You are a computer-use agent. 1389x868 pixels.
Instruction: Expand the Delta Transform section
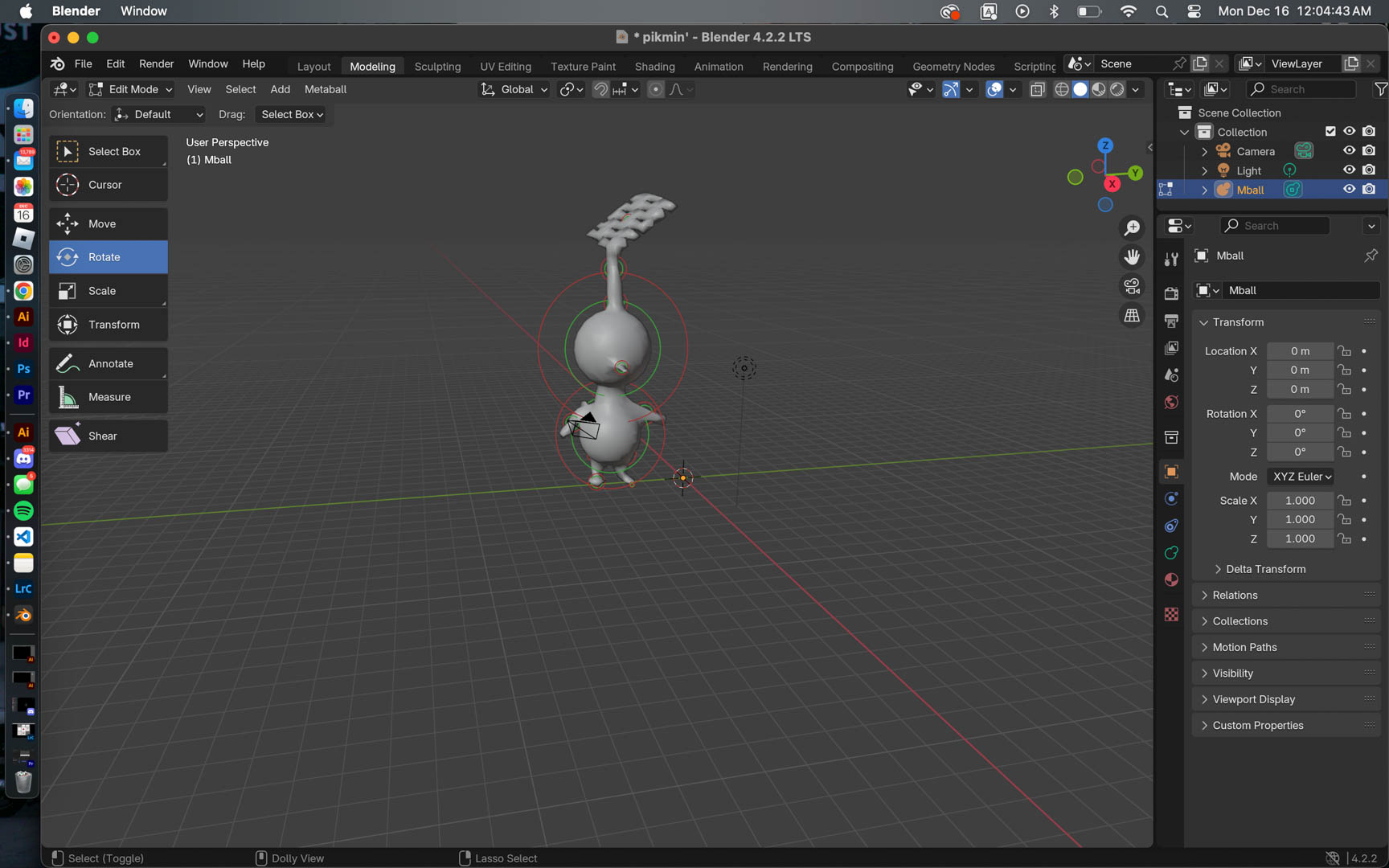pos(1264,569)
